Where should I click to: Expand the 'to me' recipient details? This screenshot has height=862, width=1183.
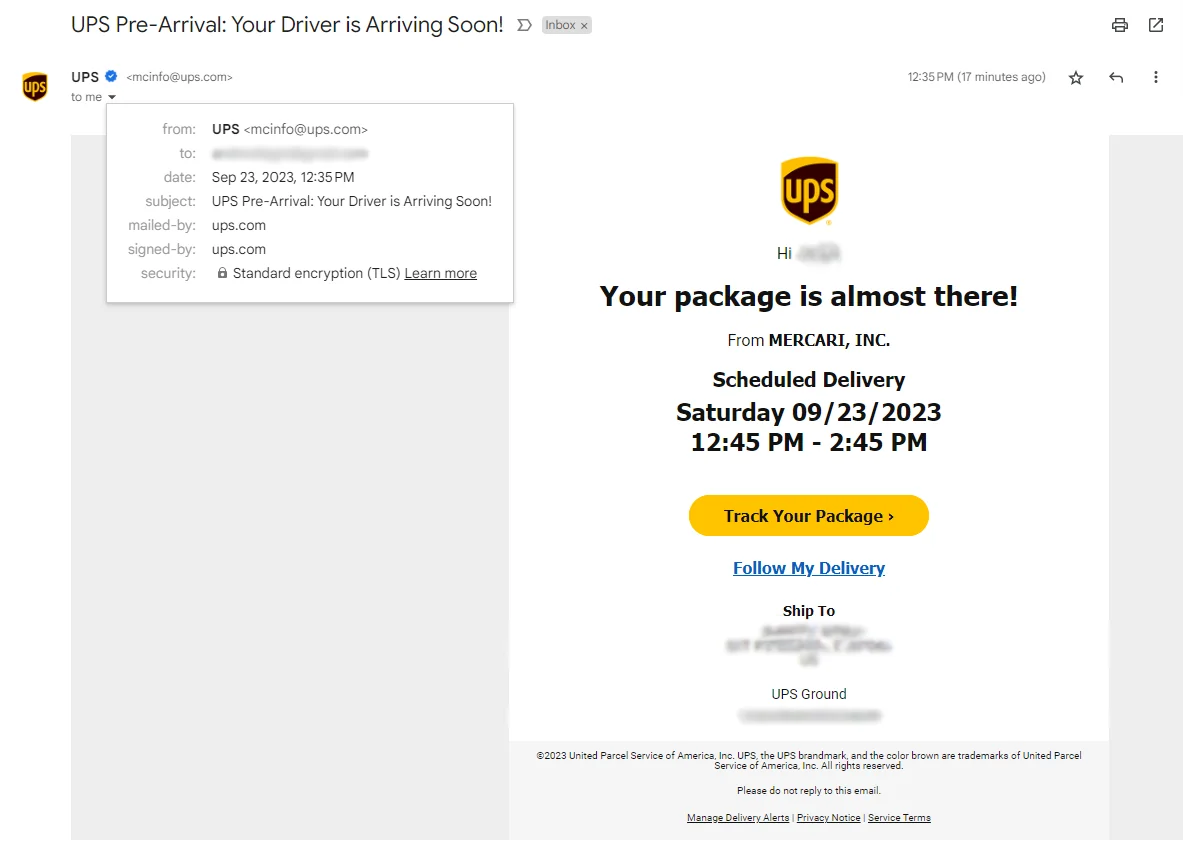coord(85,97)
